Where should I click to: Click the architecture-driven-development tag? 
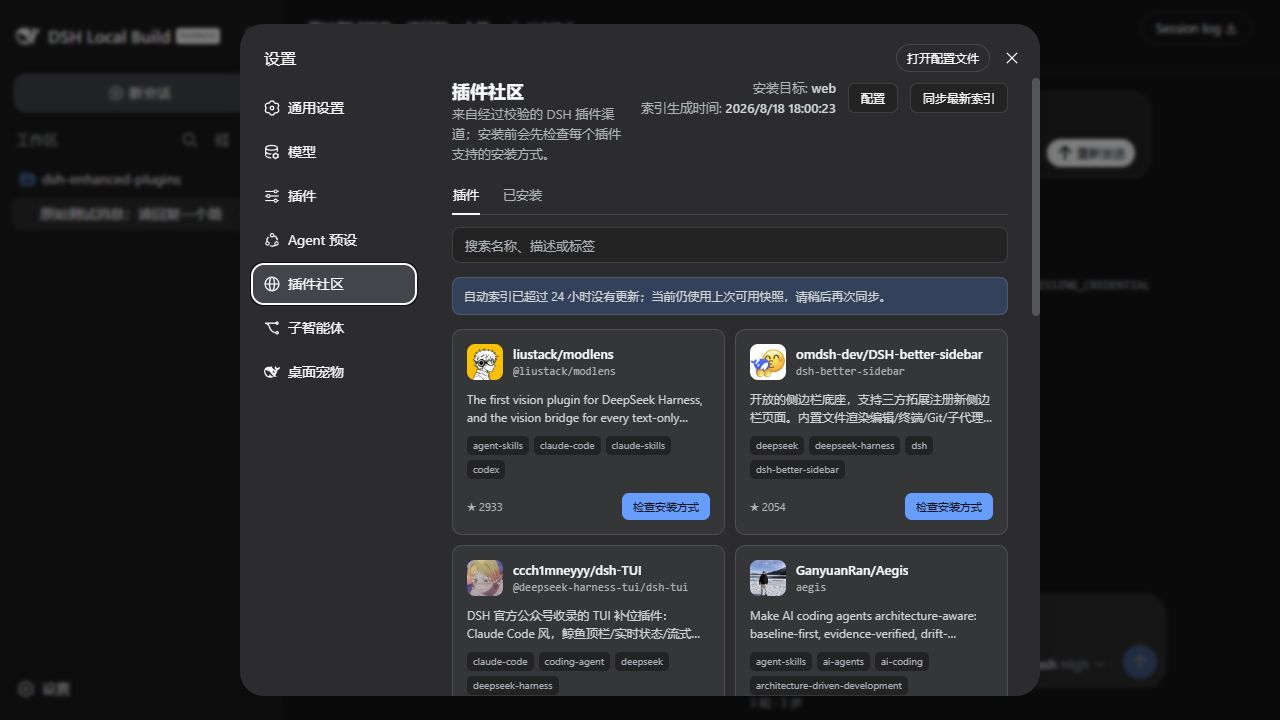point(829,685)
